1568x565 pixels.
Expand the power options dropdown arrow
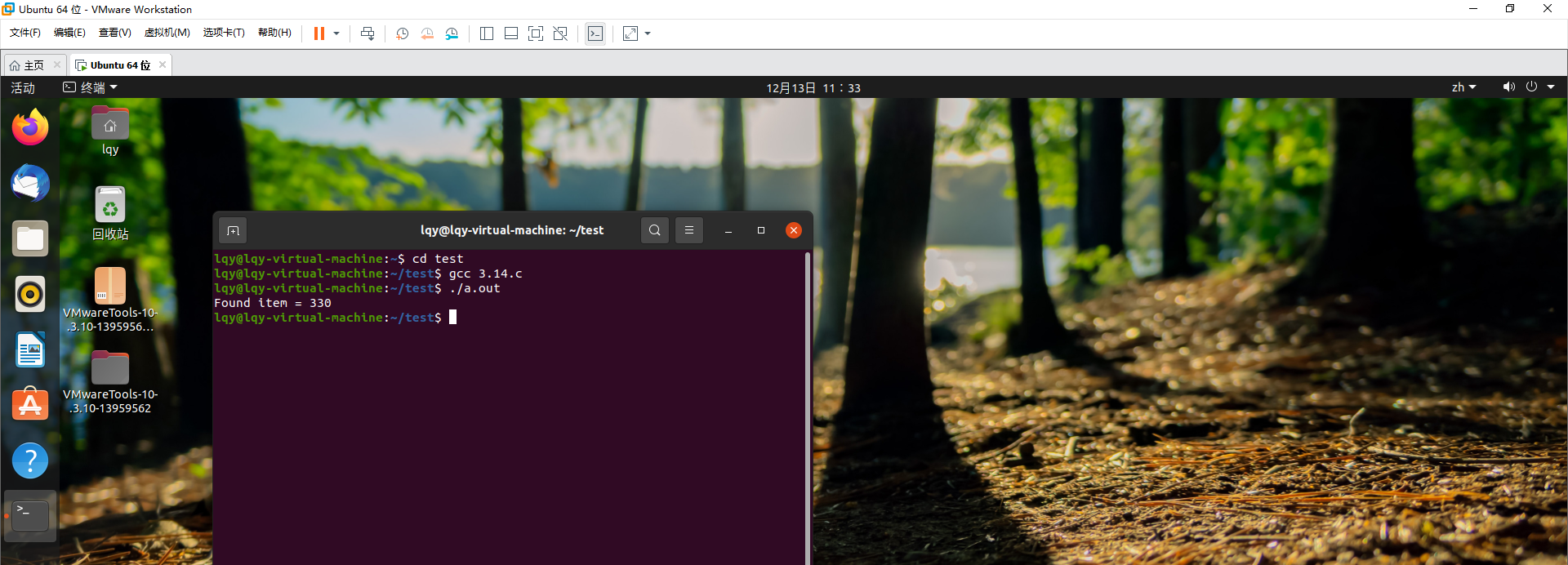coord(336,33)
